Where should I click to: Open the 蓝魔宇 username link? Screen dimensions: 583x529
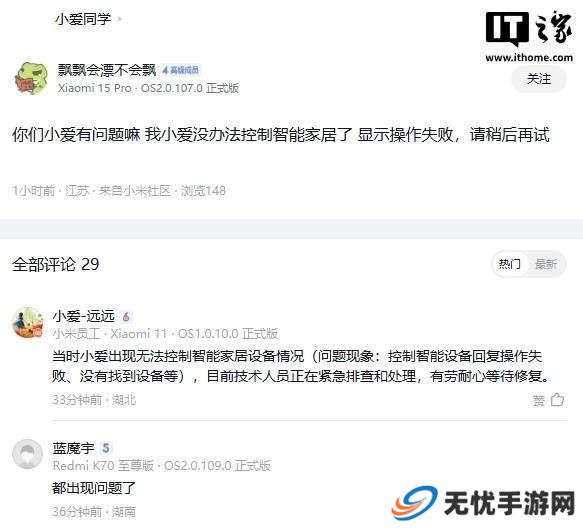pyautogui.click(x=74, y=448)
